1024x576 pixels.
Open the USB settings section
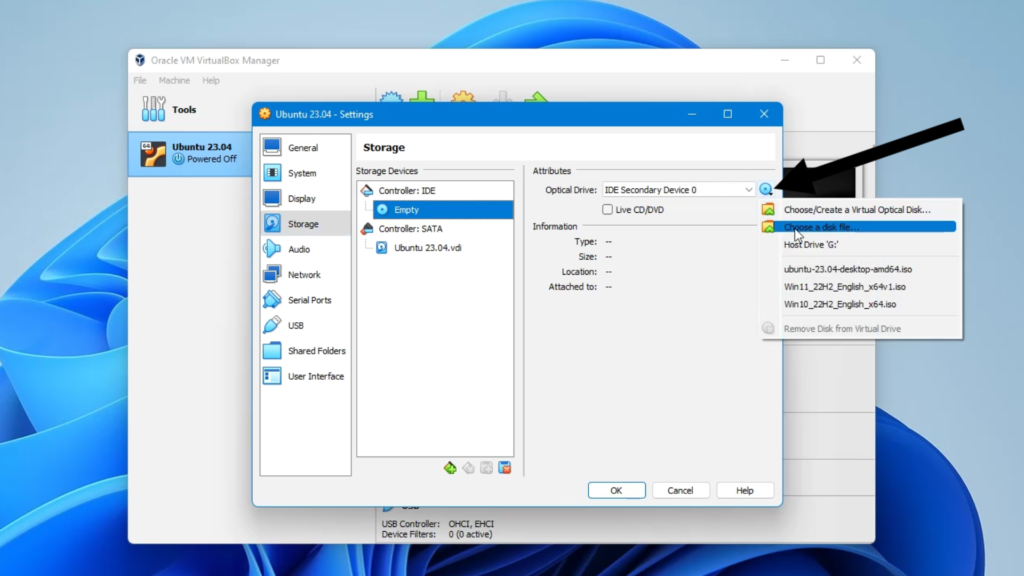pos(305,325)
